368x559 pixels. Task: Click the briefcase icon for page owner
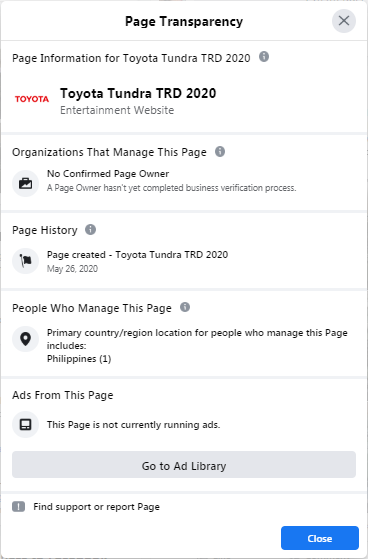(x=25, y=183)
